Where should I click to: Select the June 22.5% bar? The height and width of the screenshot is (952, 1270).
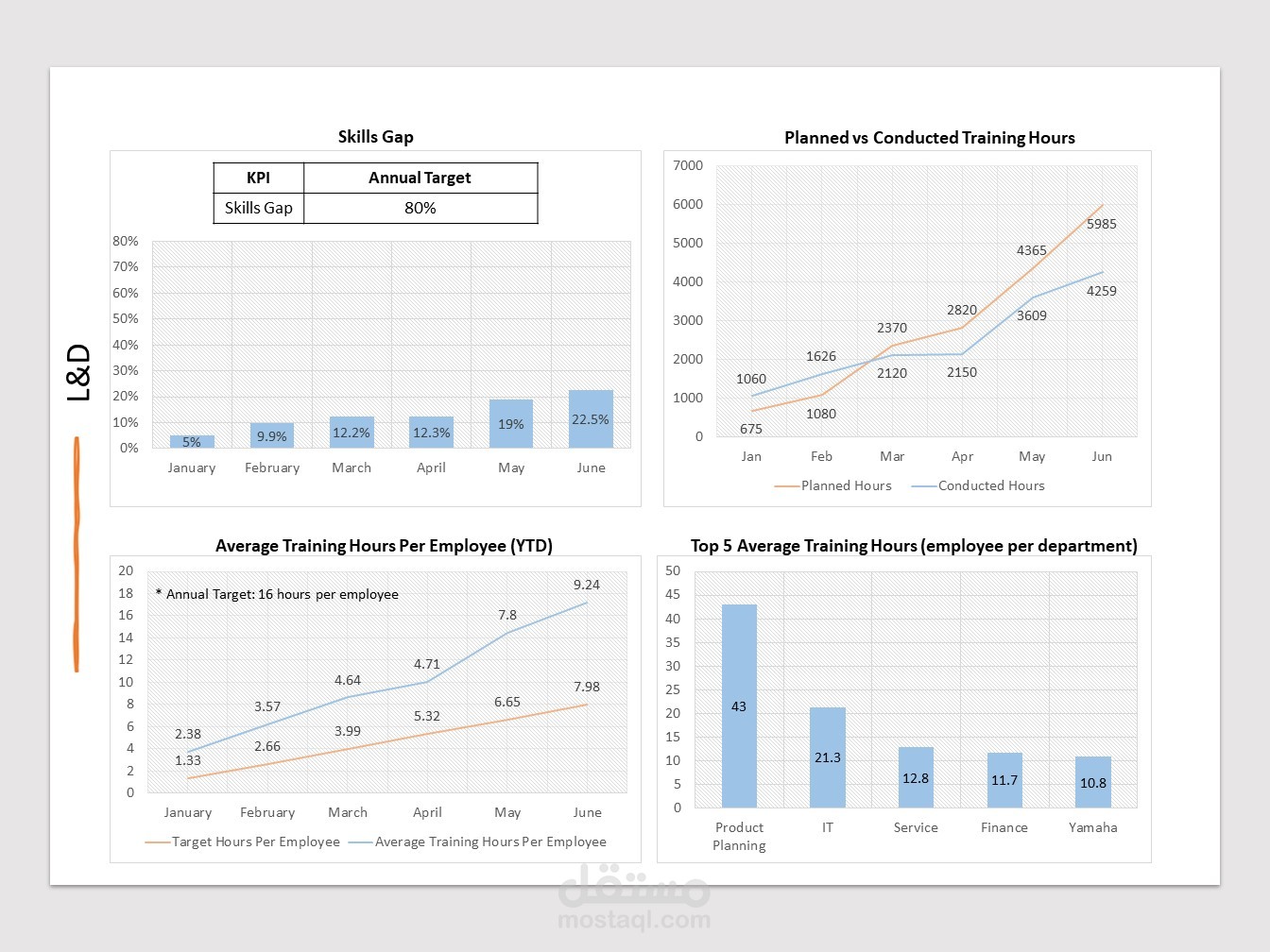(x=591, y=418)
